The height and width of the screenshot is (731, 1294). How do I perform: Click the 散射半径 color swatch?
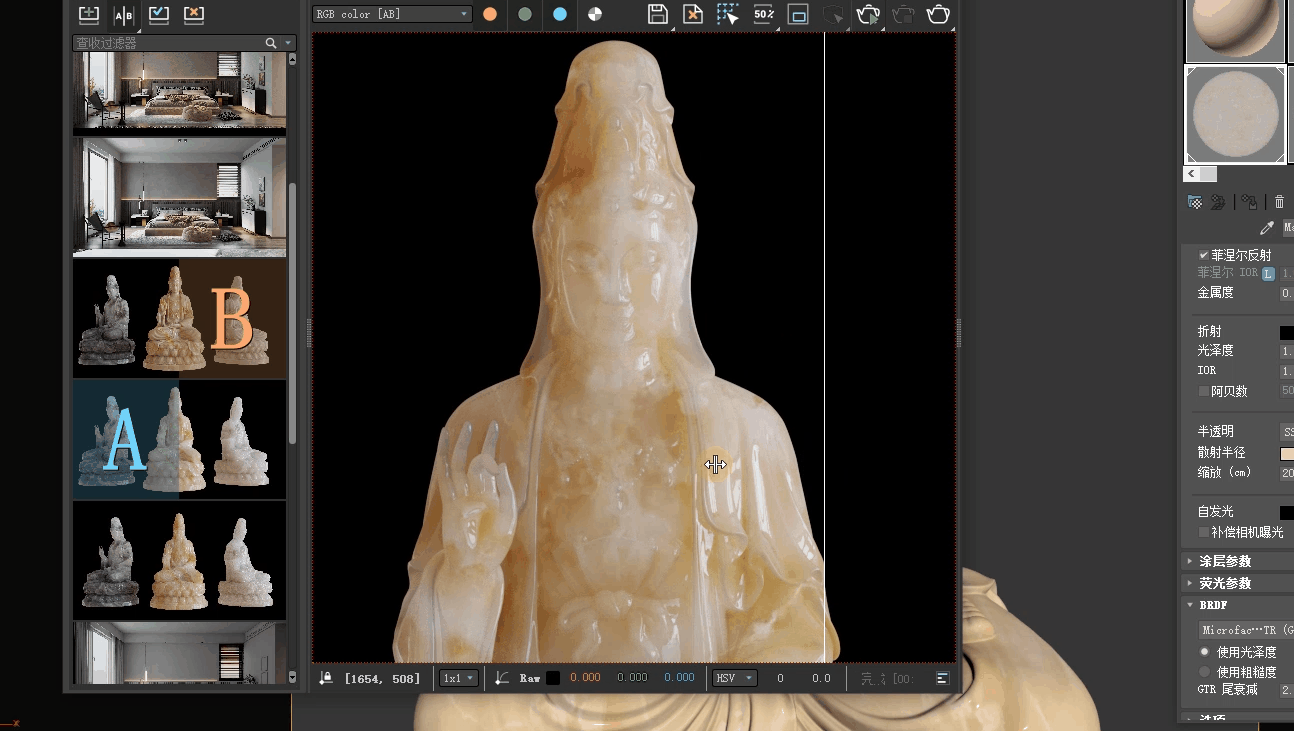1286,453
